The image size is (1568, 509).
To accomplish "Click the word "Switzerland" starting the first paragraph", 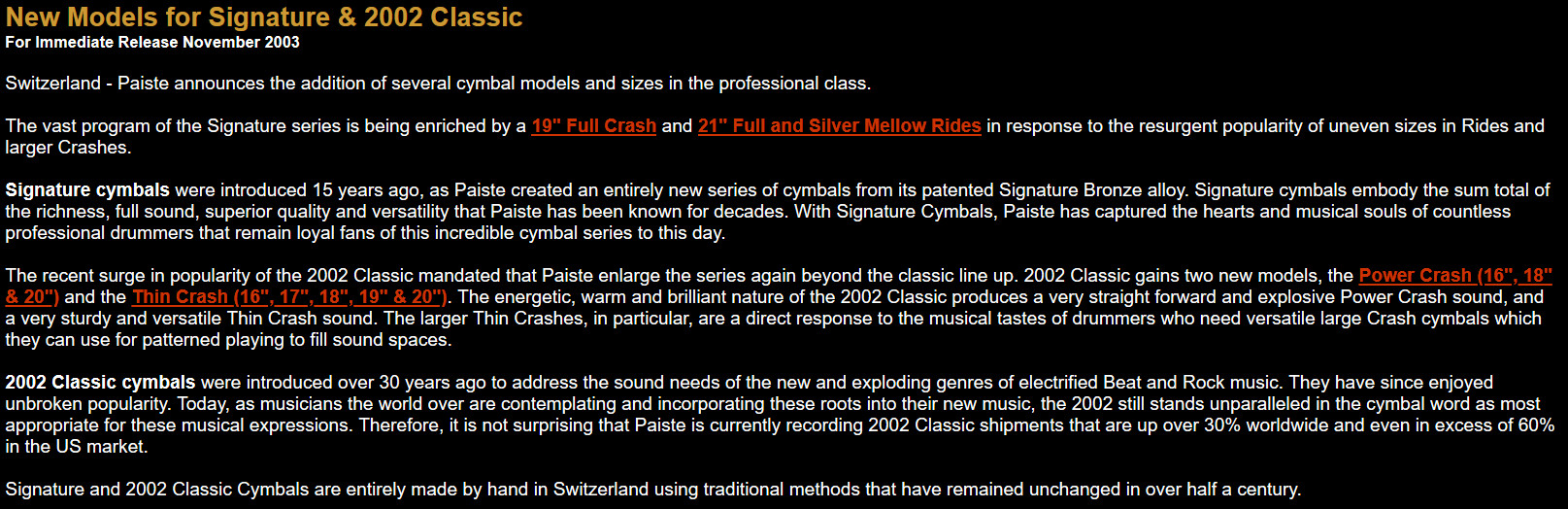I will coord(52,84).
